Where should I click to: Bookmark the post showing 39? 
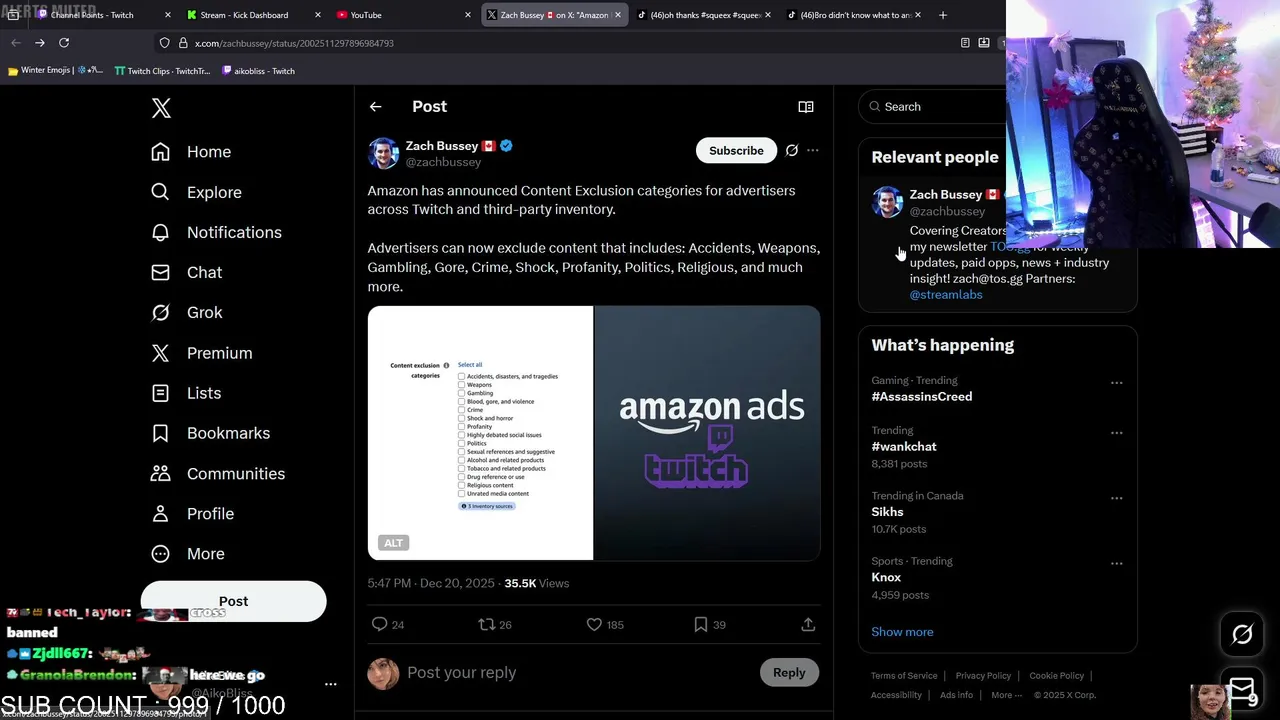pyautogui.click(x=701, y=624)
